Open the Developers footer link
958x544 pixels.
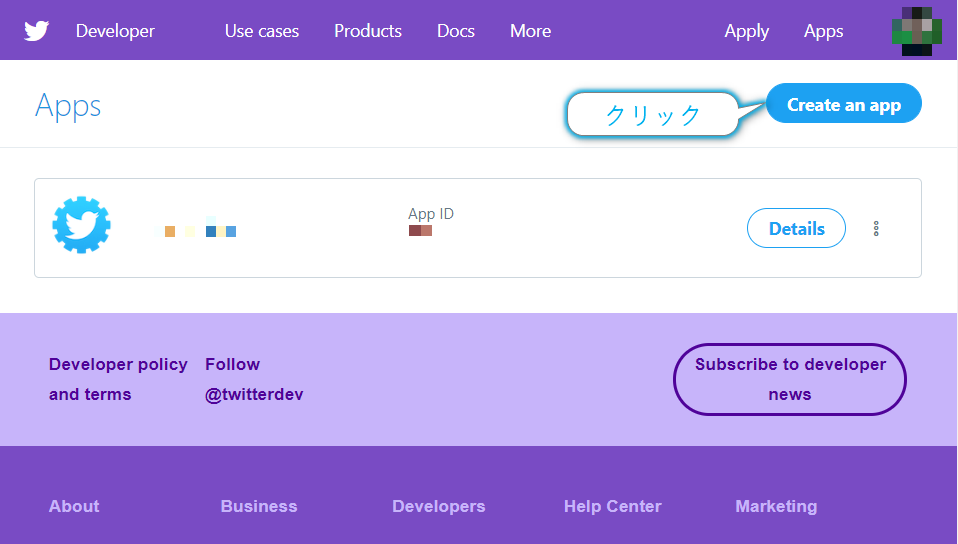tap(439, 506)
